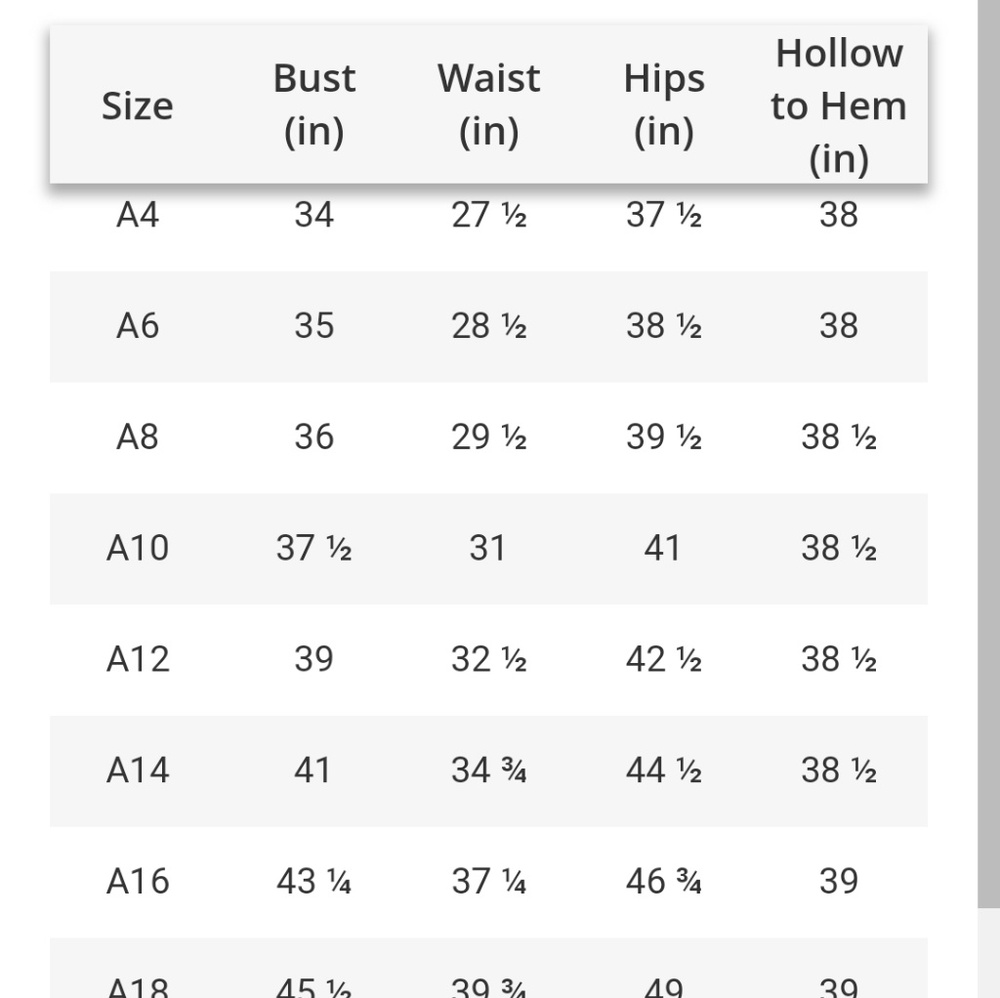
Task: Select the A16 size row label
Action: click(x=138, y=881)
